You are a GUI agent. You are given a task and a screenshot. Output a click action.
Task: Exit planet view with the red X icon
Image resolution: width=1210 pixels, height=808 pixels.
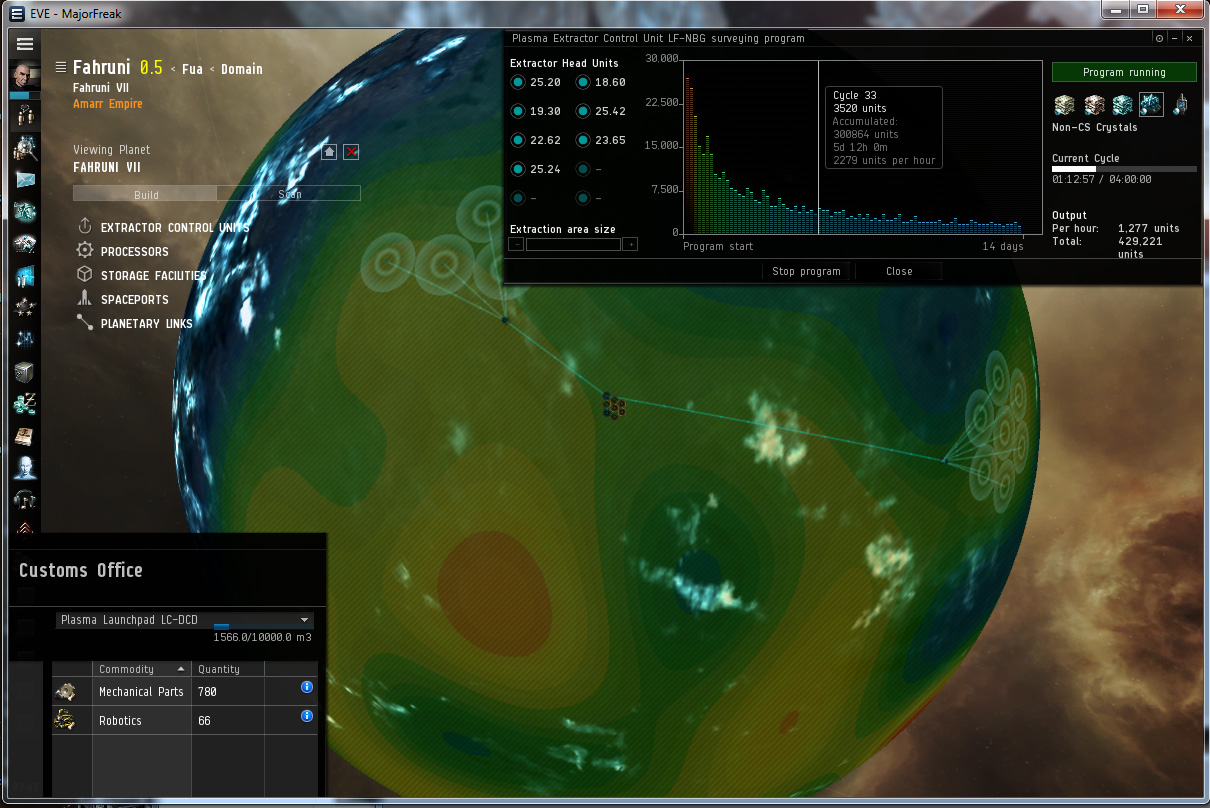pyautogui.click(x=351, y=151)
